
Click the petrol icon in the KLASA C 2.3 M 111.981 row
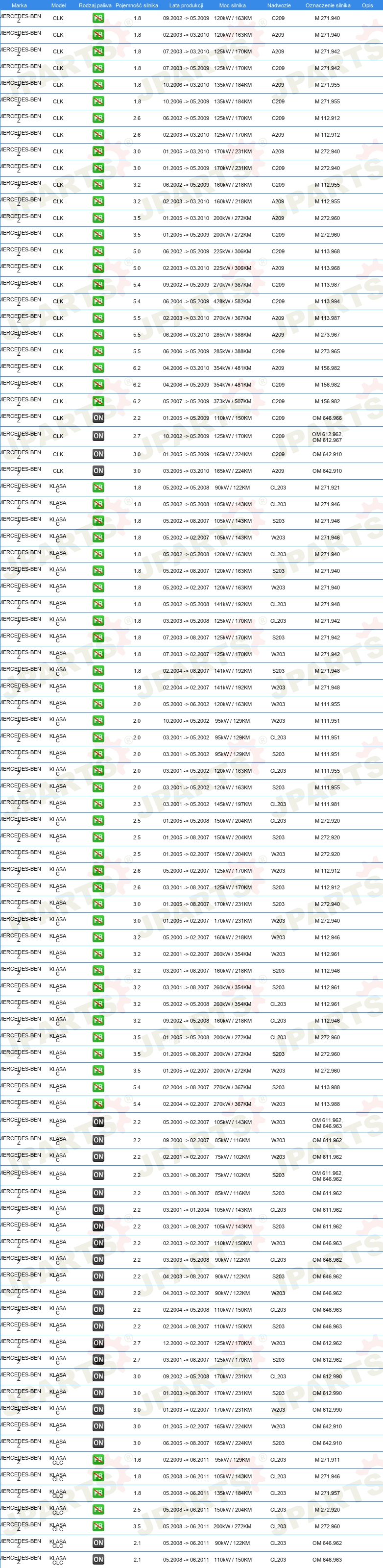pos(98,804)
